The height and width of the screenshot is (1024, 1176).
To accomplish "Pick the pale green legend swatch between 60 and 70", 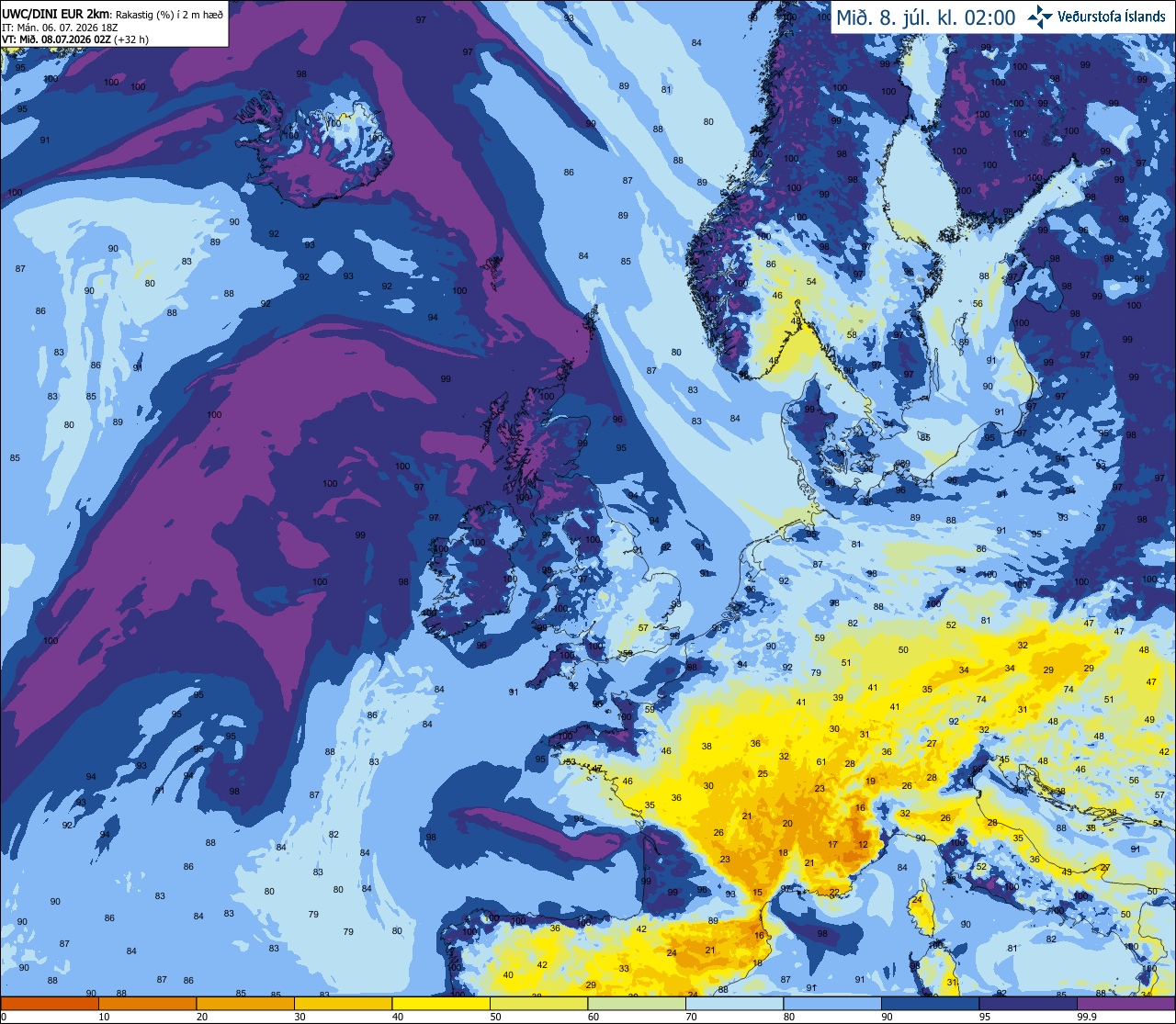I will (636, 1004).
